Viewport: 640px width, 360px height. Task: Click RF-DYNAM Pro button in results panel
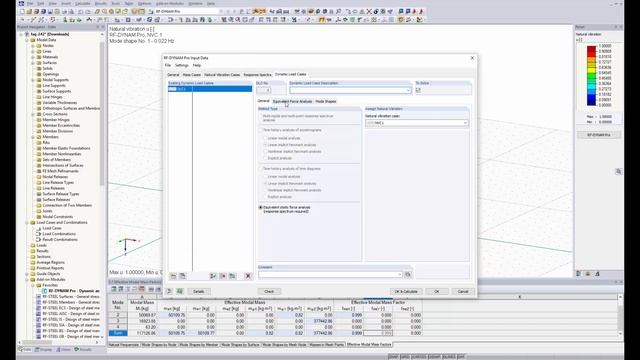click(599, 135)
